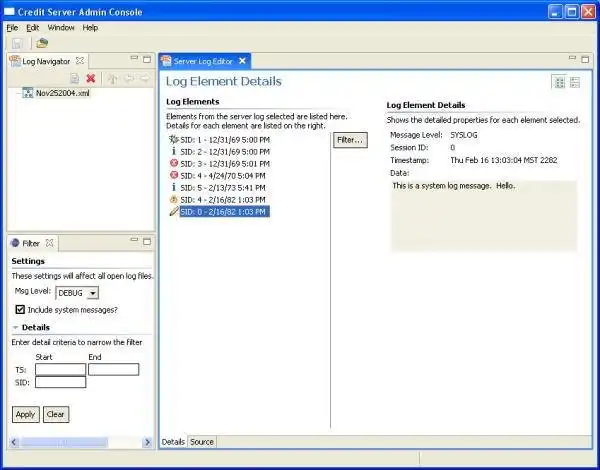Click the Data text area with system log message
Screen dimensions: 600x470
(484, 215)
